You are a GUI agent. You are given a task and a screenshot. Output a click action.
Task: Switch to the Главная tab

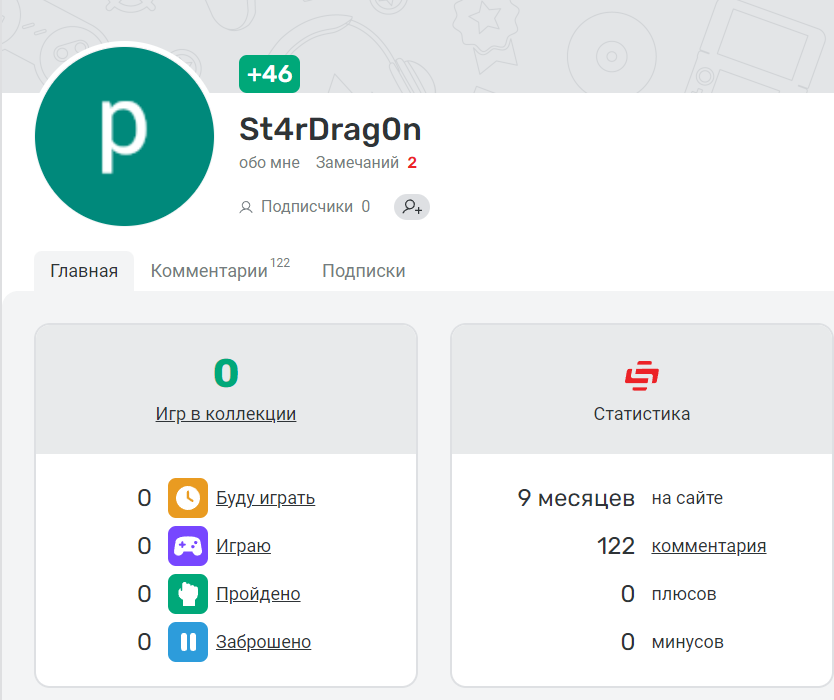84,271
